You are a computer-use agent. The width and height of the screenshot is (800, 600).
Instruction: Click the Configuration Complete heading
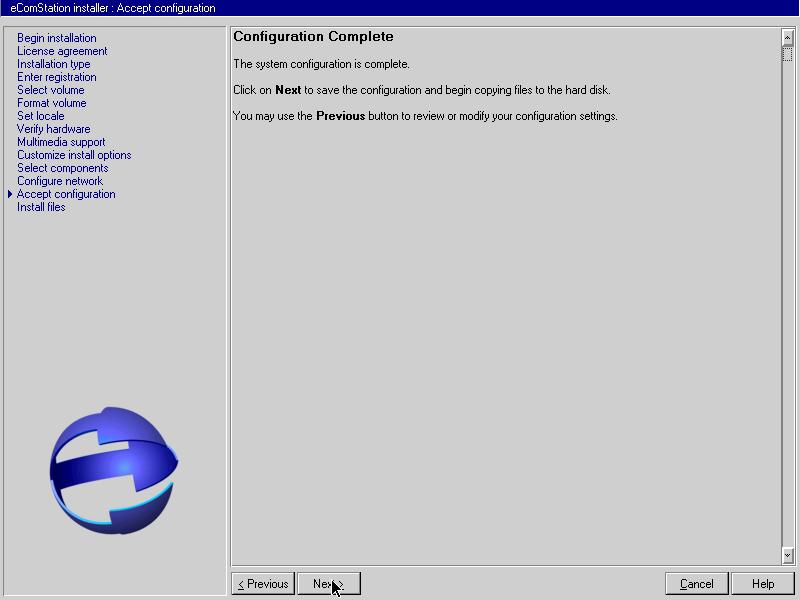tap(313, 37)
